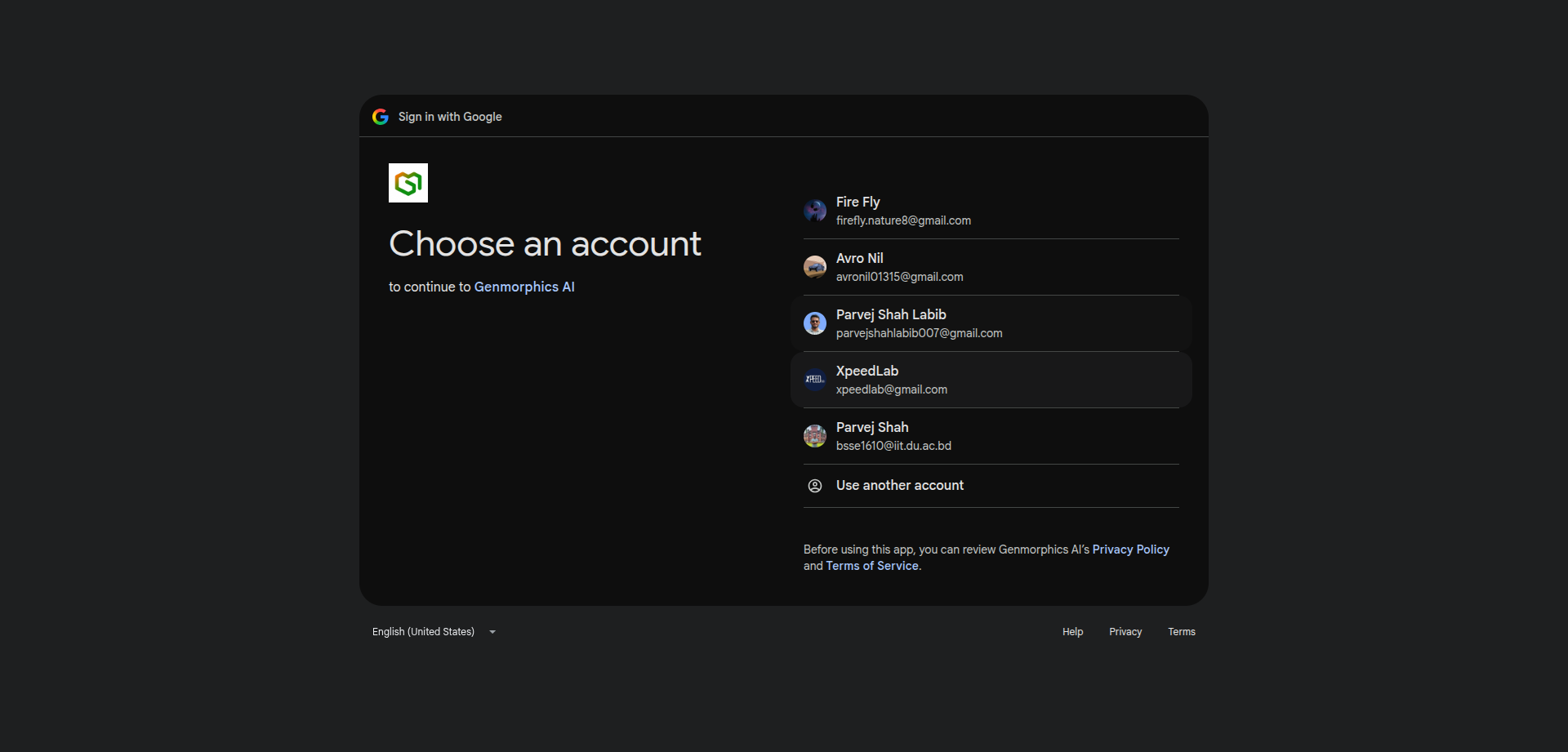Open the Genmorphics AI link
This screenshot has height=752, width=1568.
click(x=524, y=287)
